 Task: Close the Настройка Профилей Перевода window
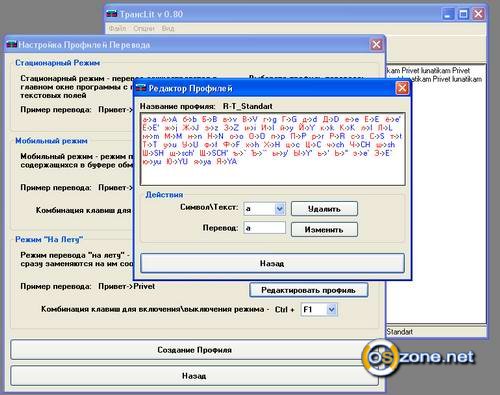376,45
